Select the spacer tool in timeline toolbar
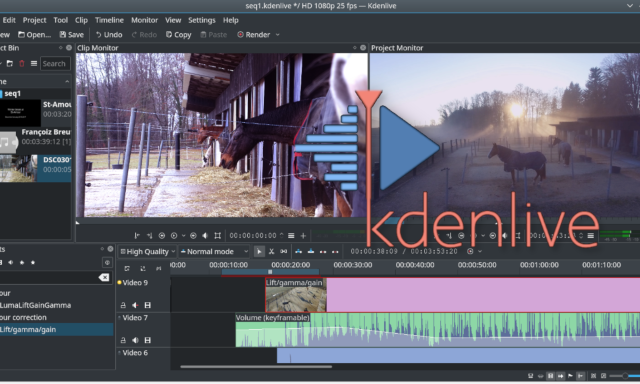The image size is (640, 384). click(x=284, y=251)
